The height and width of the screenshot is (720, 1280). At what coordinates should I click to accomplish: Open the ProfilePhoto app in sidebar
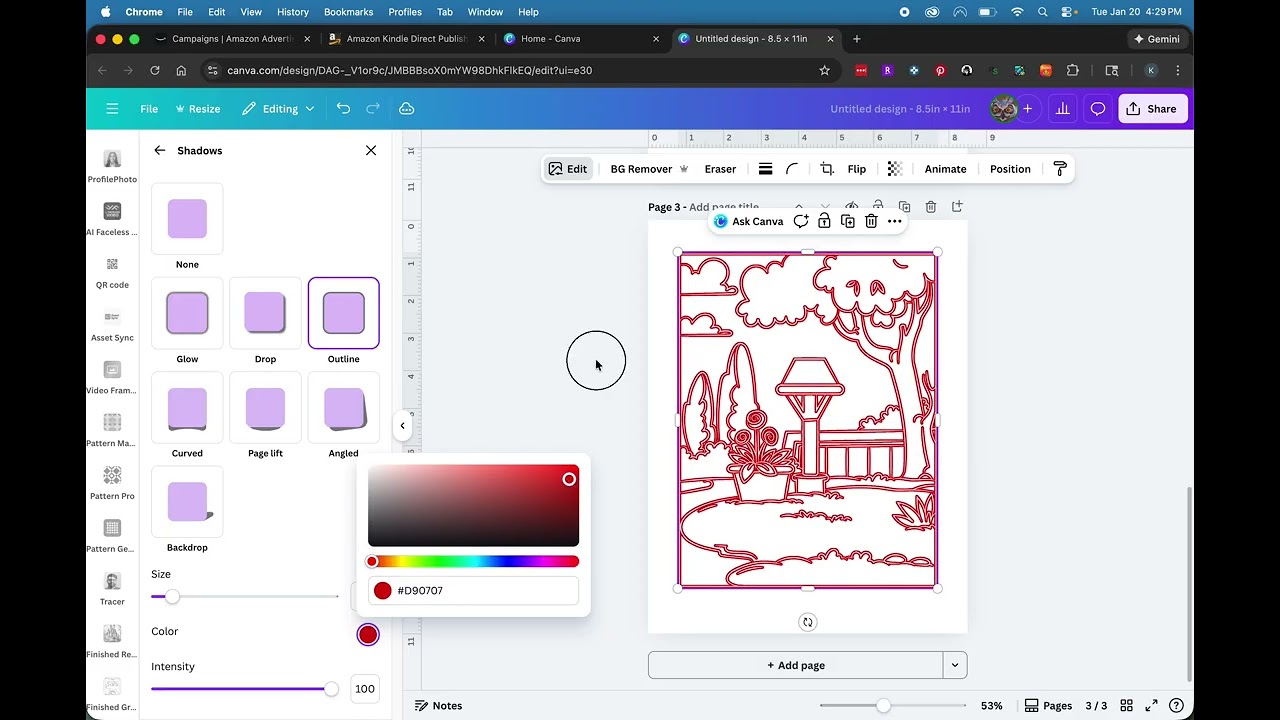click(112, 166)
